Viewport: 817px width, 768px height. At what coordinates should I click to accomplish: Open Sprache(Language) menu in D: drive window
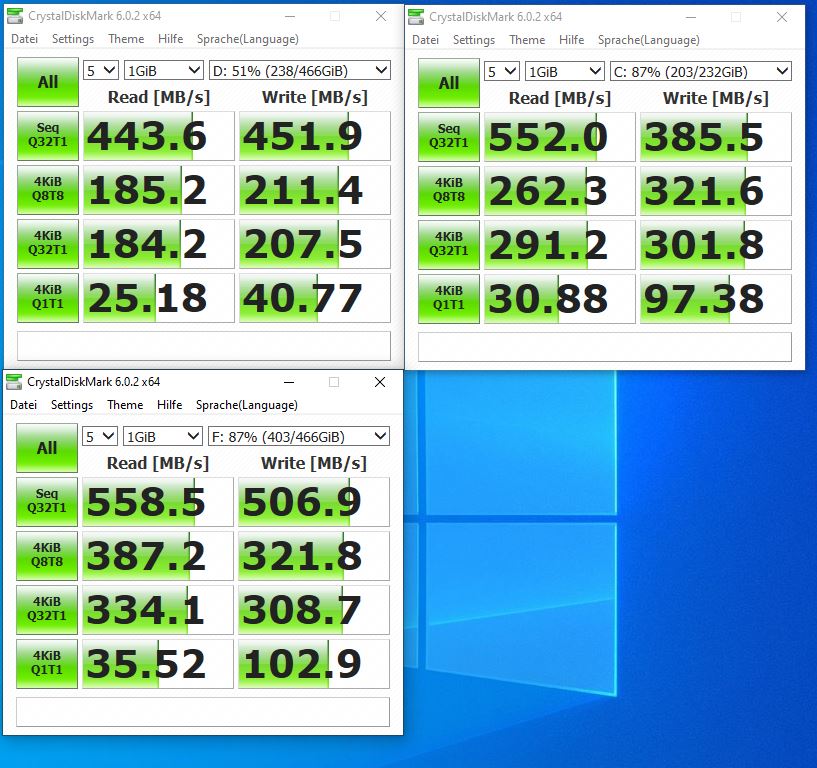(x=247, y=39)
